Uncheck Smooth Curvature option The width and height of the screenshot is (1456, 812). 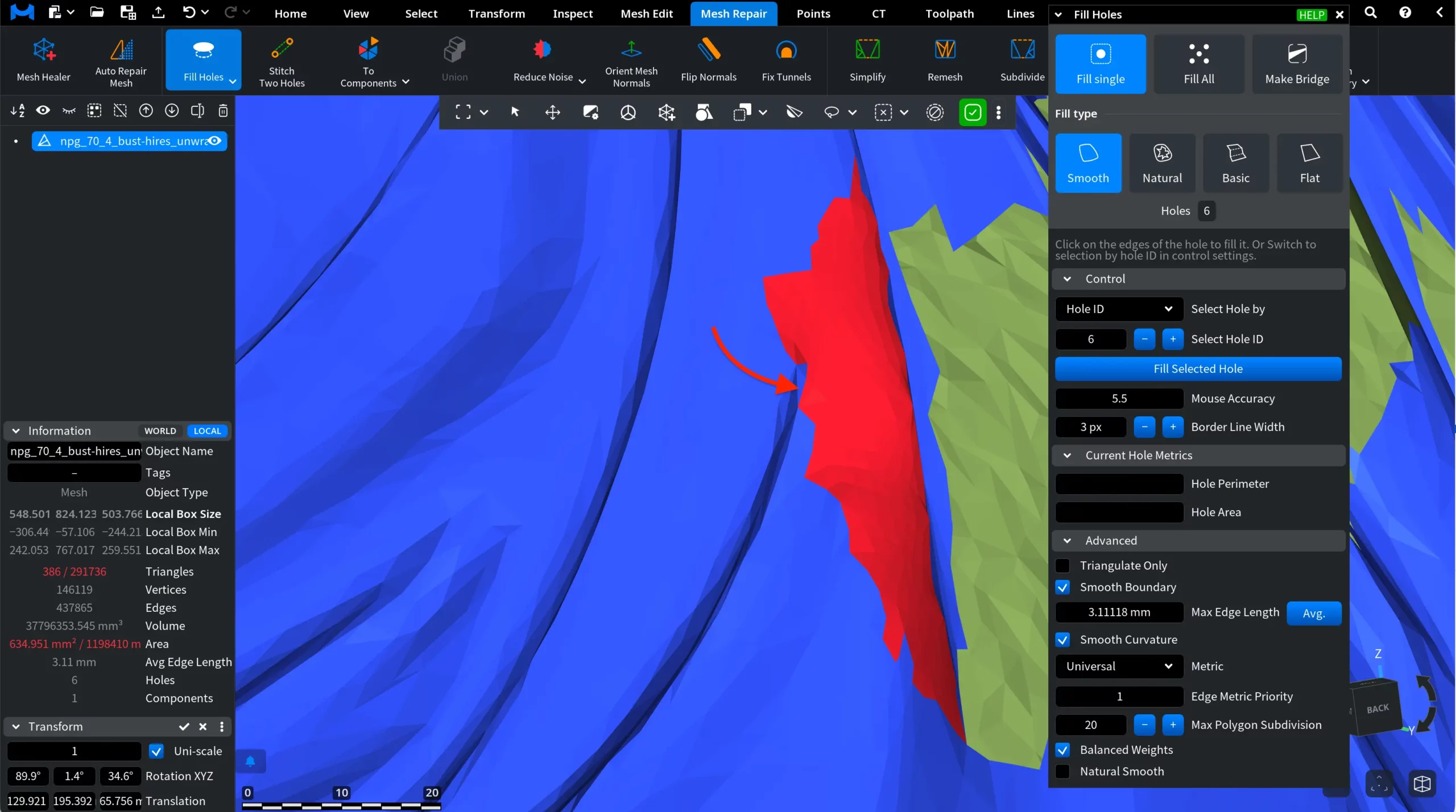point(1062,639)
